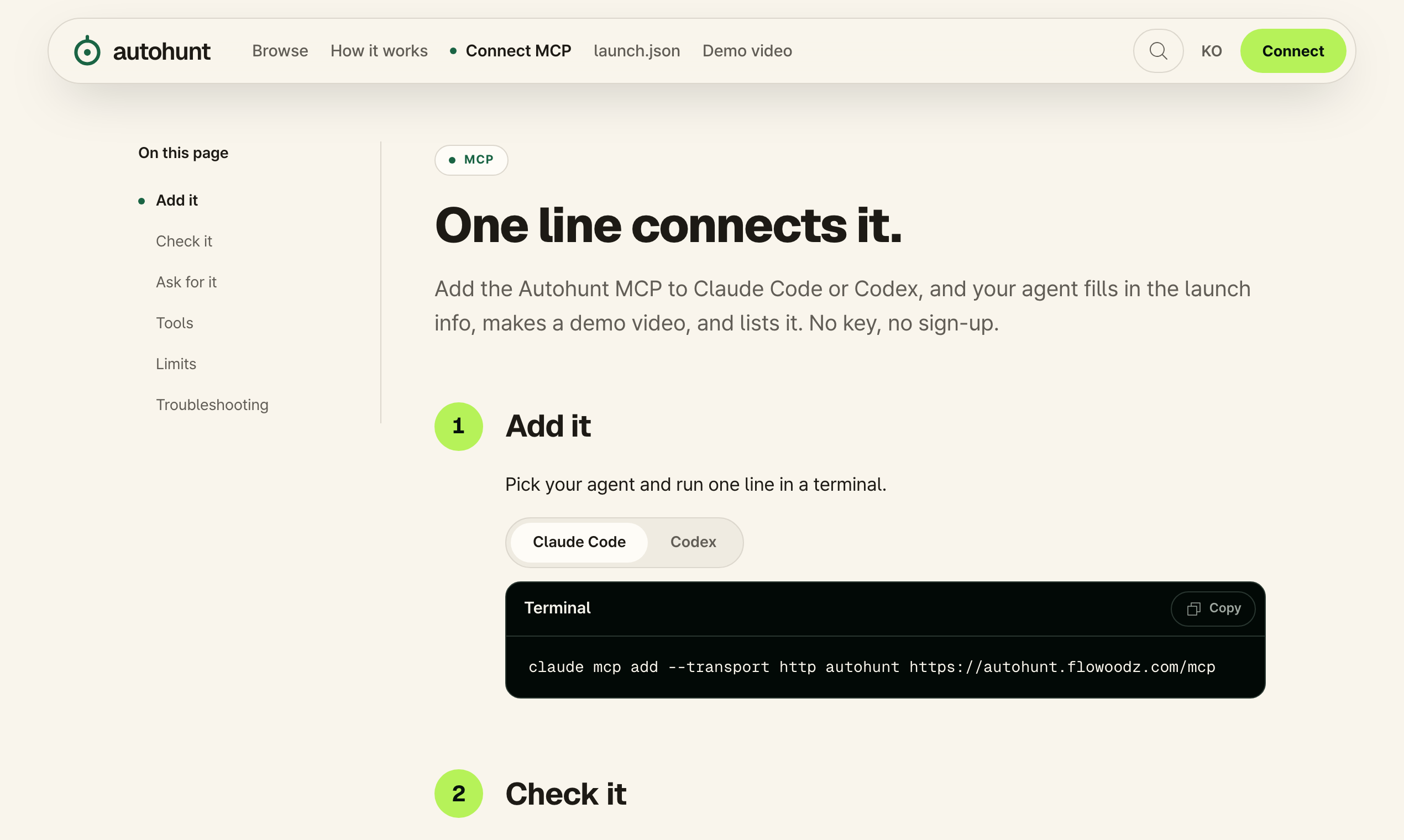
Task: Jump to Troubleshooting section link
Action: click(212, 405)
